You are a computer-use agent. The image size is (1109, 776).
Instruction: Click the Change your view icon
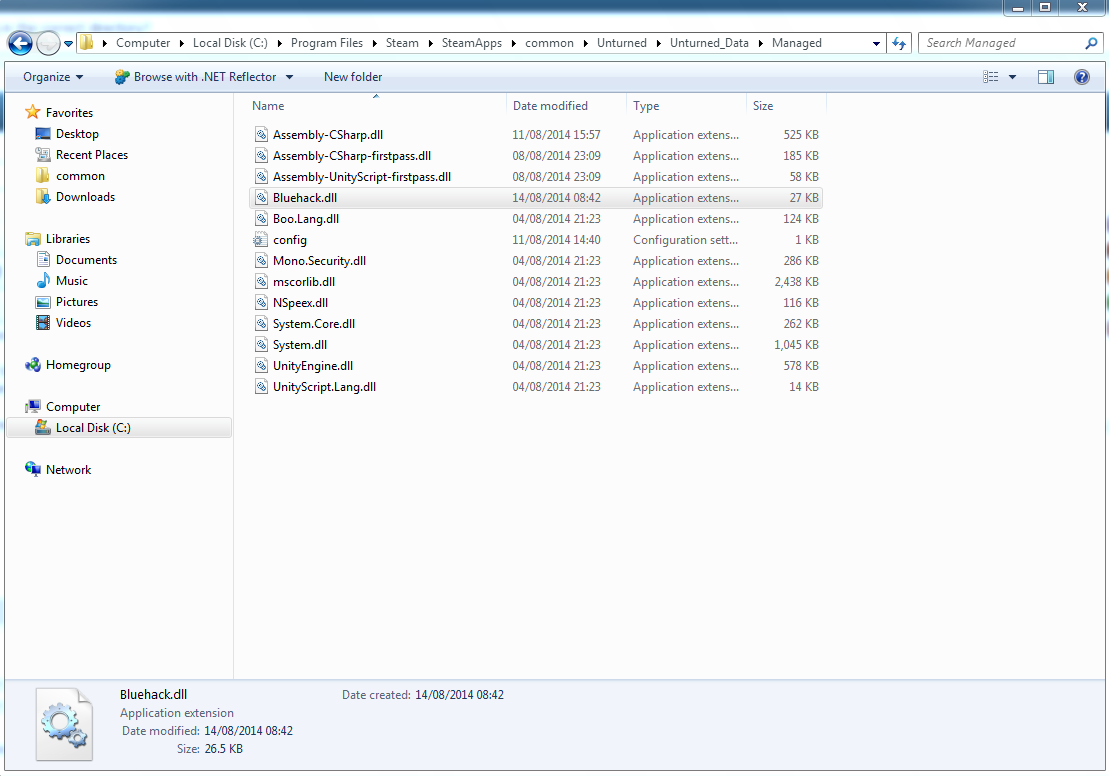coord(991,76)
